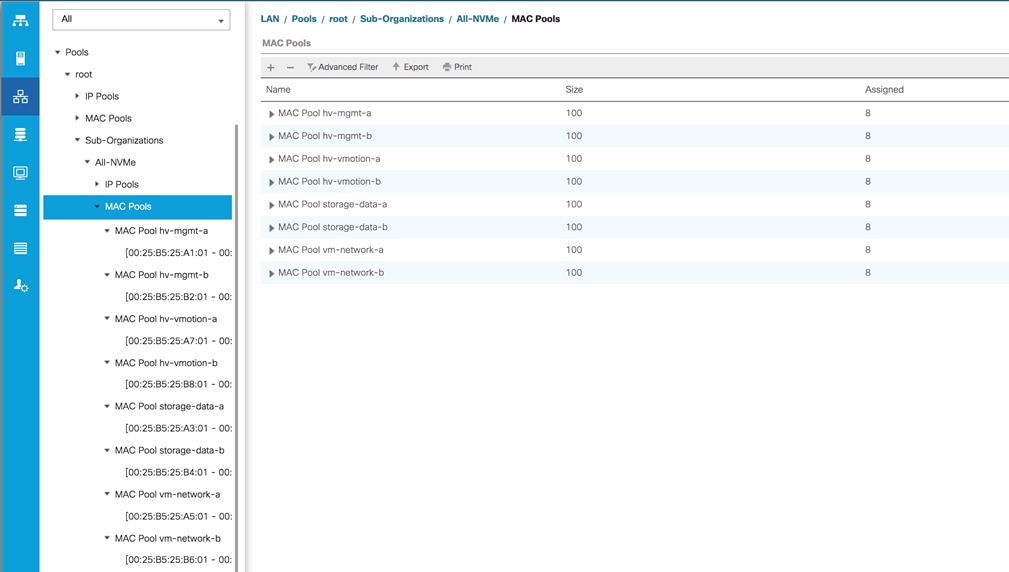Screen dimensions: 1009x572
Task: Expand MAC Pool hv-vmotion-a table row
Action: [x=272, y=160]
